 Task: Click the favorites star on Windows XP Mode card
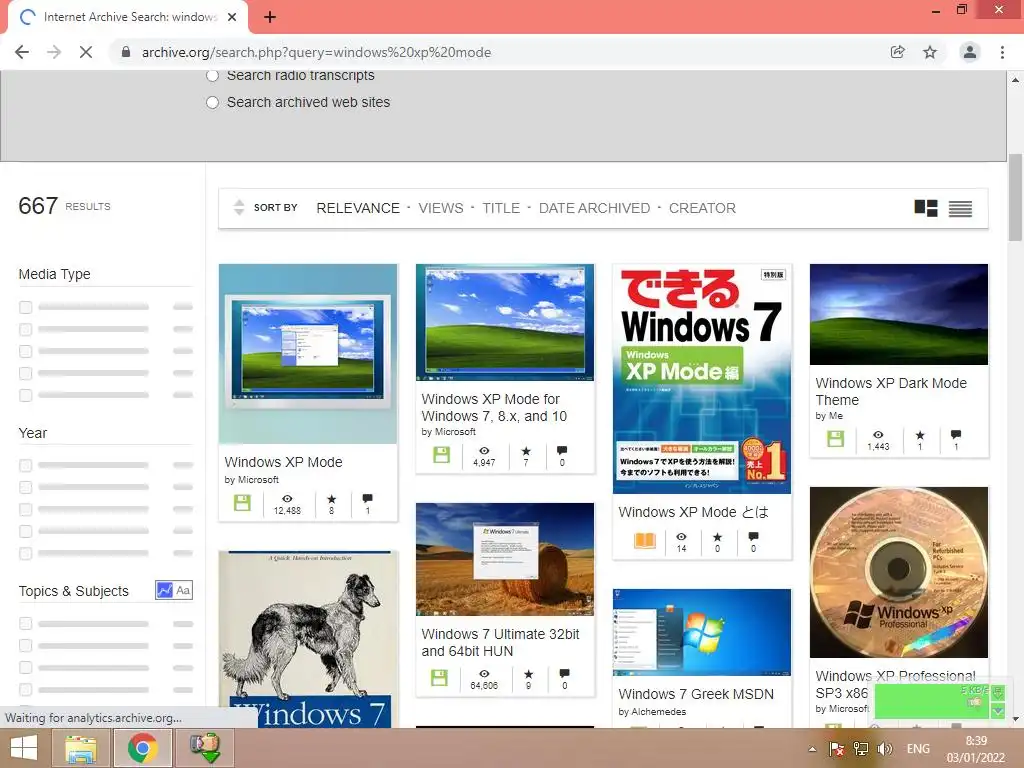tap(331, 499)
